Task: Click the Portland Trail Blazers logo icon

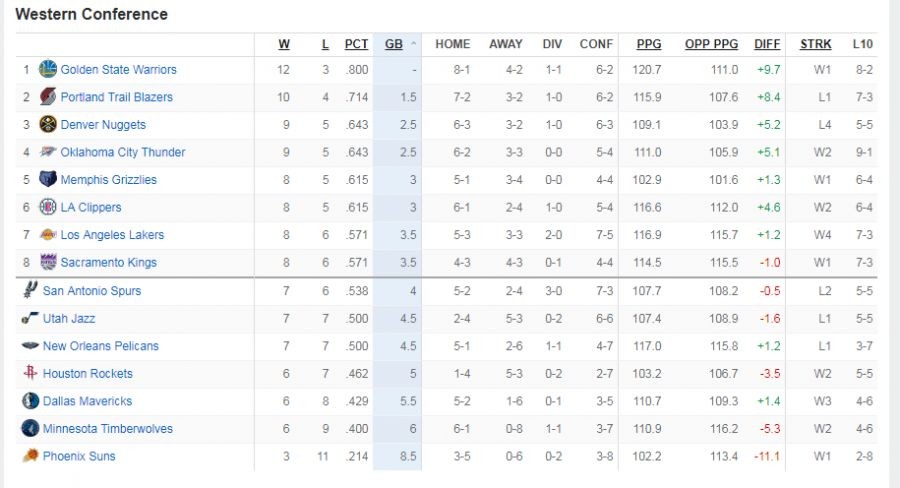Action: pos(48,97)
